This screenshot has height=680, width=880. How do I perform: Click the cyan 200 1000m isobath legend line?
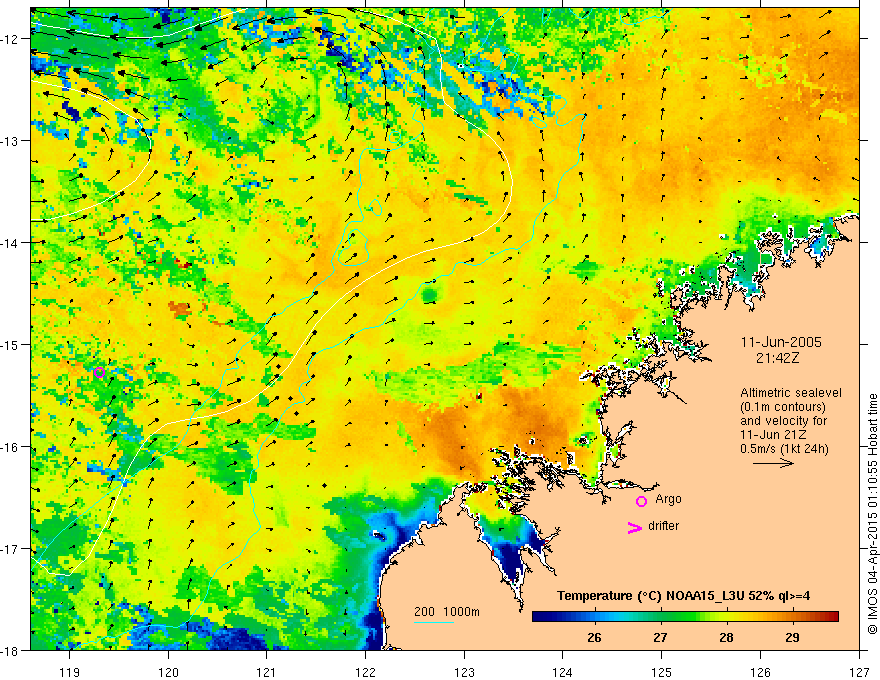click(x=434, y=622)
